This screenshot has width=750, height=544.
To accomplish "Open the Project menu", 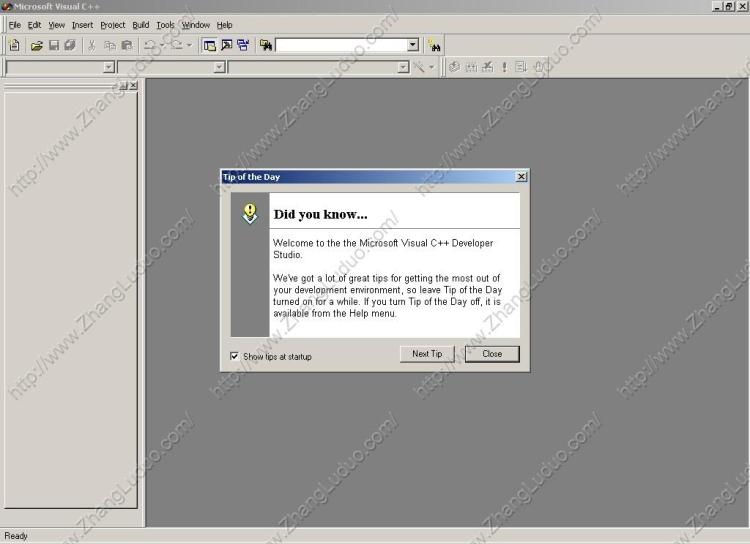I will coord(112,25).
